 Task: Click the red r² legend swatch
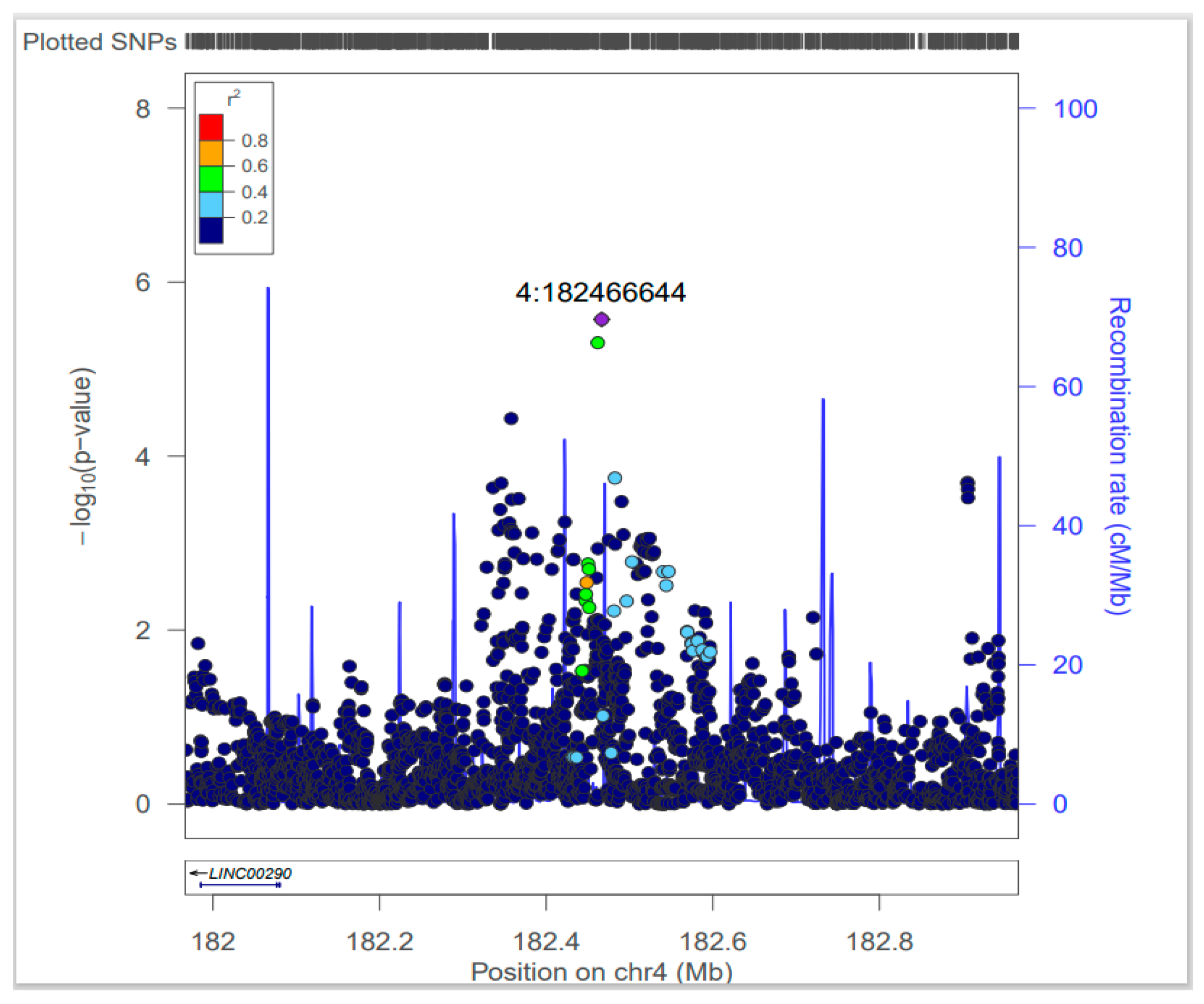(x=211, y=127)
